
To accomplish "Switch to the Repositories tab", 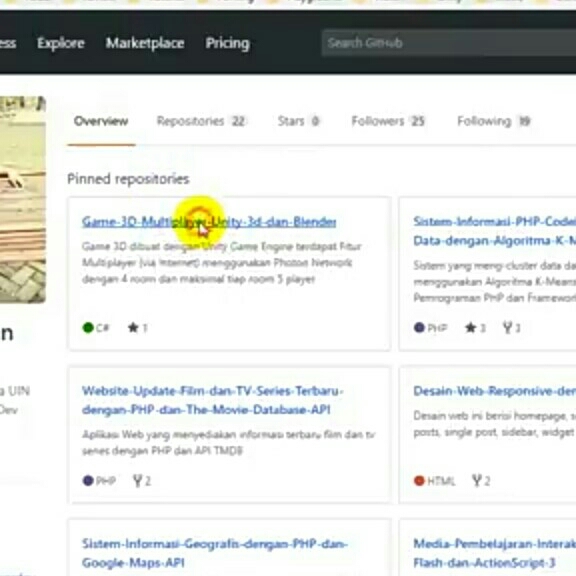I will click(201, 121).
